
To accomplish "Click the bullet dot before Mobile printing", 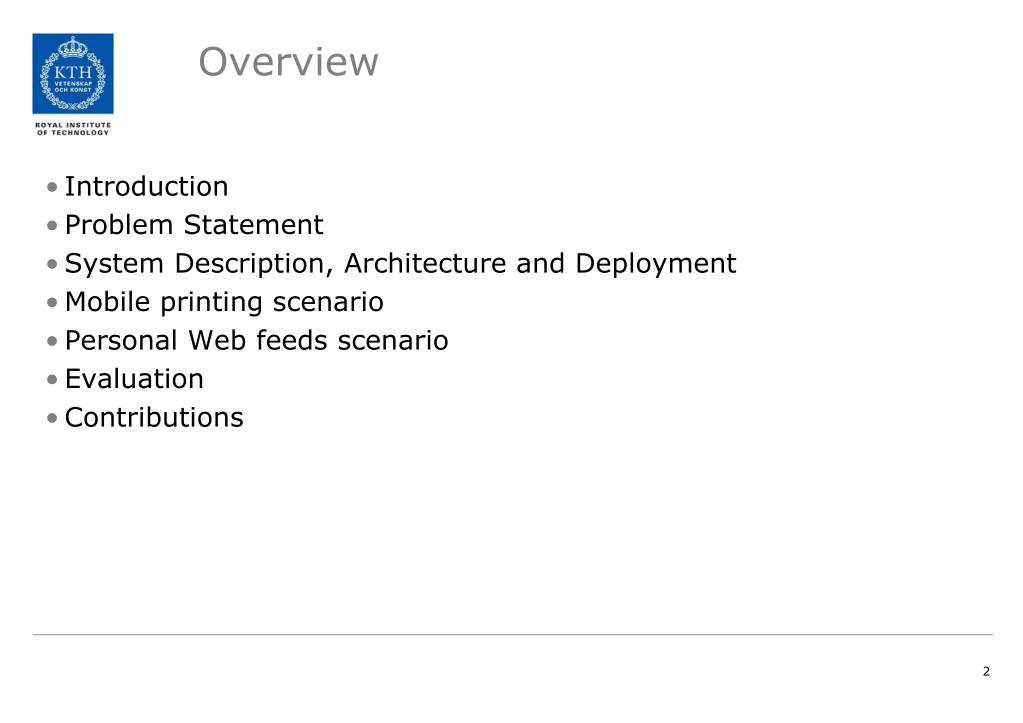I will pyautogui.click(x=52, y=303).
